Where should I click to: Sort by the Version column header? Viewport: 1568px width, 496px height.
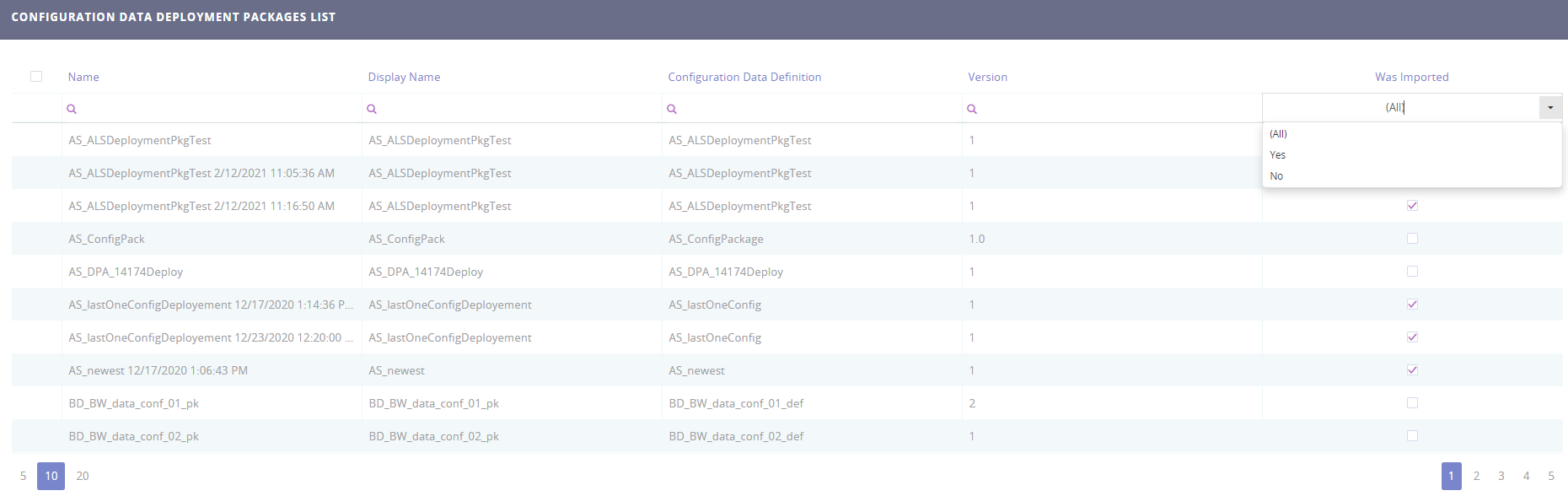[987, 77]
